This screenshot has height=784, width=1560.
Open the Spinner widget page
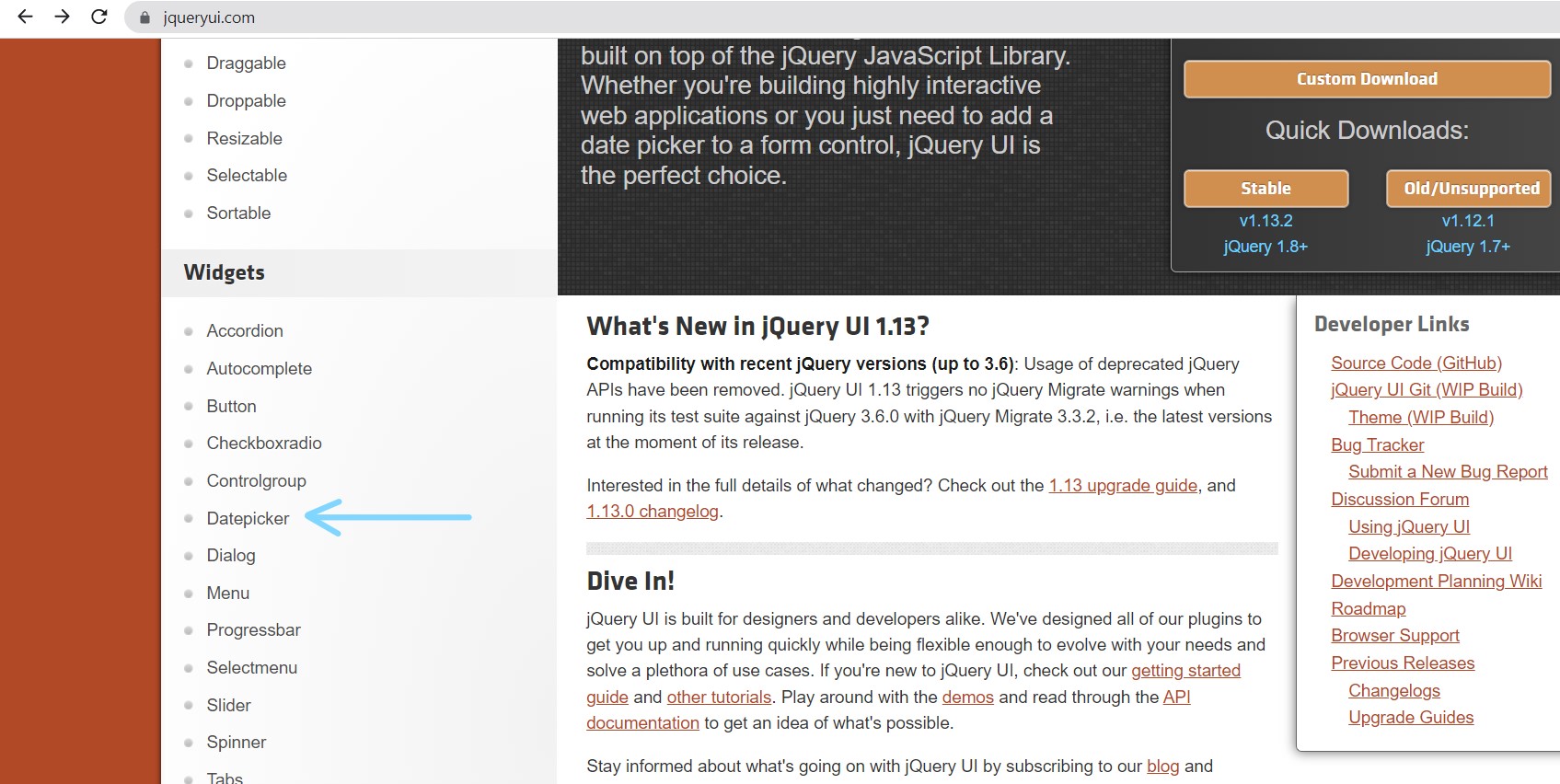coord(236,742)
